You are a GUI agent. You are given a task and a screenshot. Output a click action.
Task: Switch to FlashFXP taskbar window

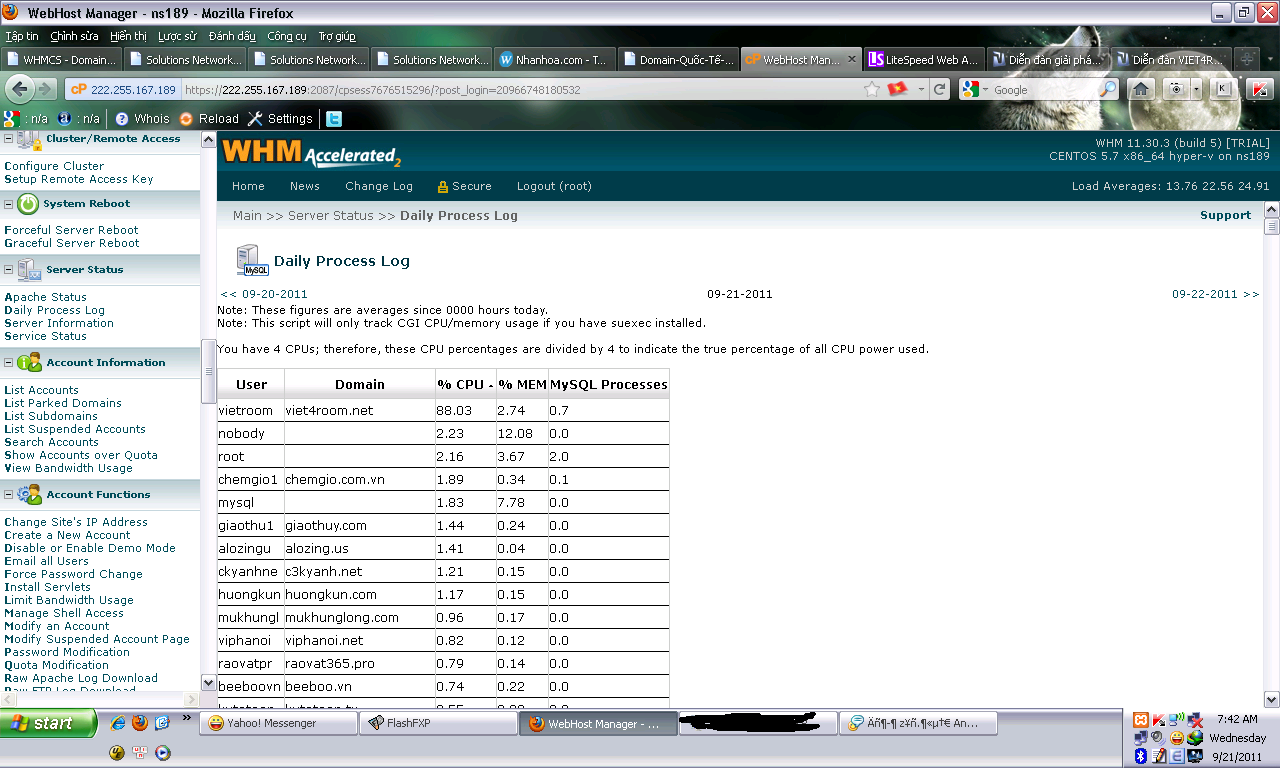[x=438, y=723]
